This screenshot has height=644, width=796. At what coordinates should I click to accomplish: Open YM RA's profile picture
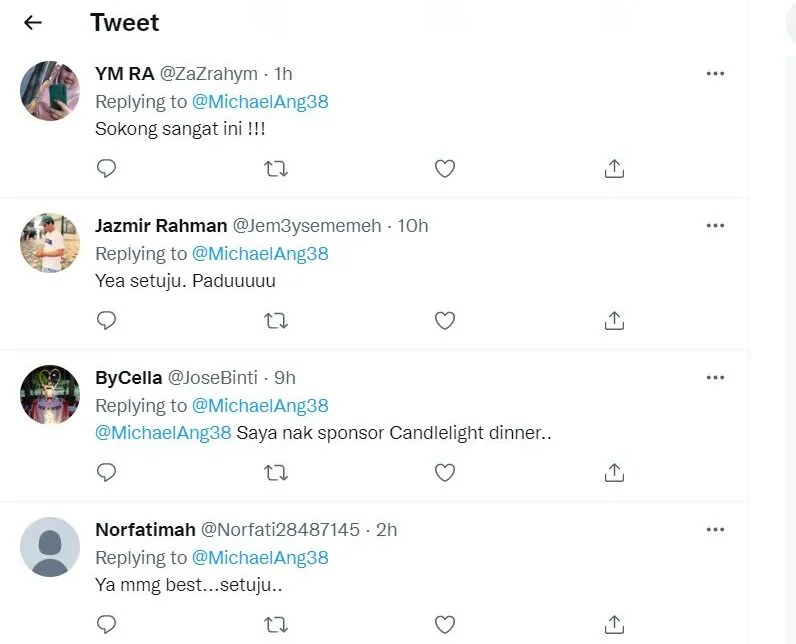[50, 91]
